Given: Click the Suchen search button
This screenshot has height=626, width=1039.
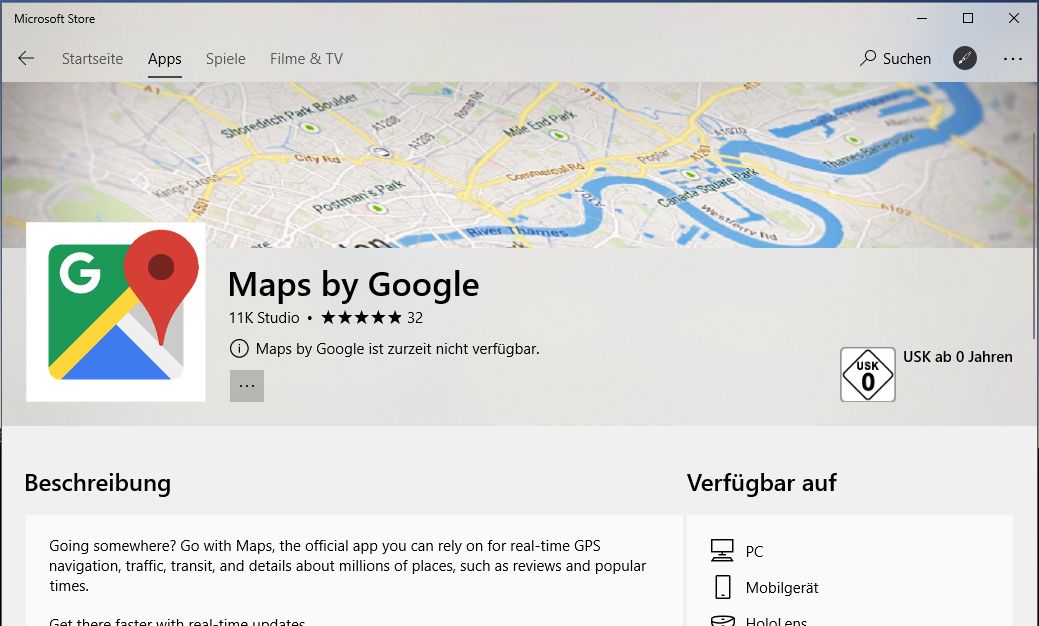Looking at the screenshot, I should [895, 58].
